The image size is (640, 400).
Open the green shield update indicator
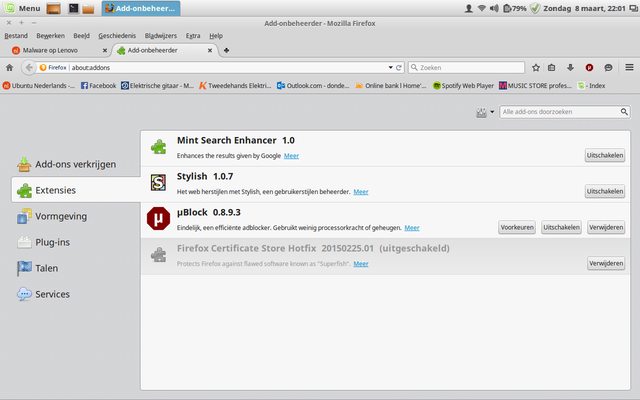(x=535, y=8)
